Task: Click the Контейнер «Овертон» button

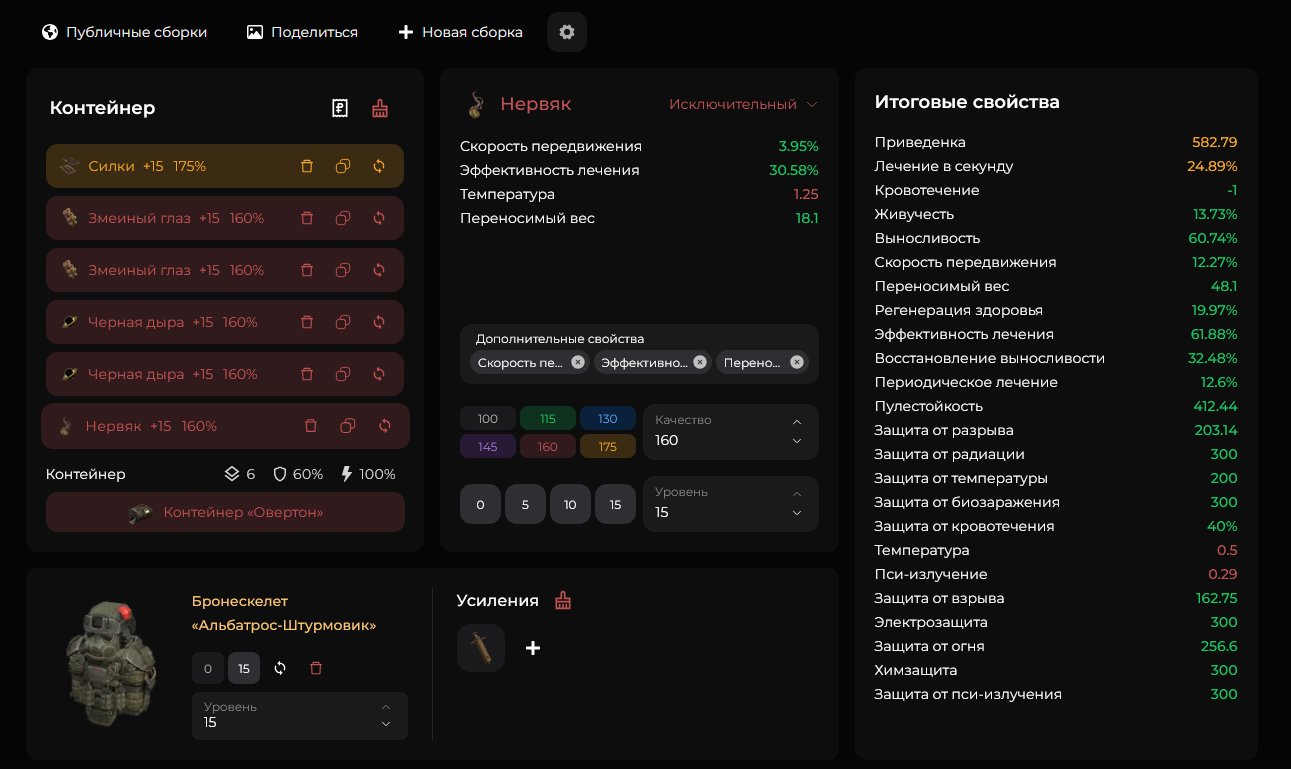Action: [225, 512]
